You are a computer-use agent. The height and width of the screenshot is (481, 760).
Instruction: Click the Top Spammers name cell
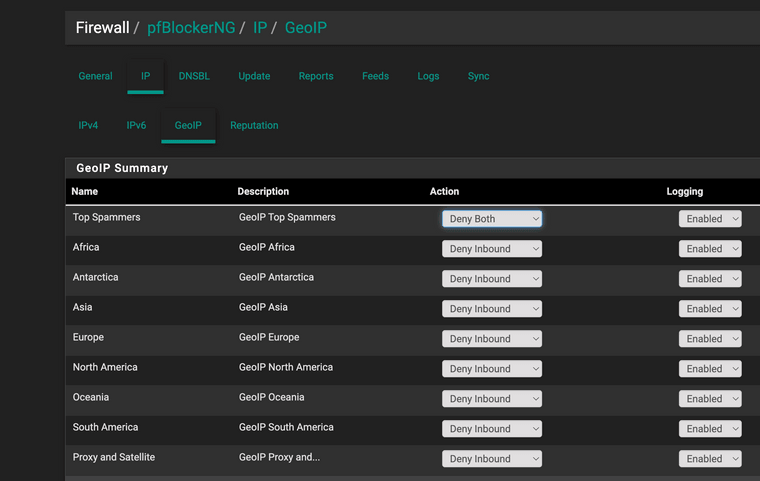click(x=107, y=217)
